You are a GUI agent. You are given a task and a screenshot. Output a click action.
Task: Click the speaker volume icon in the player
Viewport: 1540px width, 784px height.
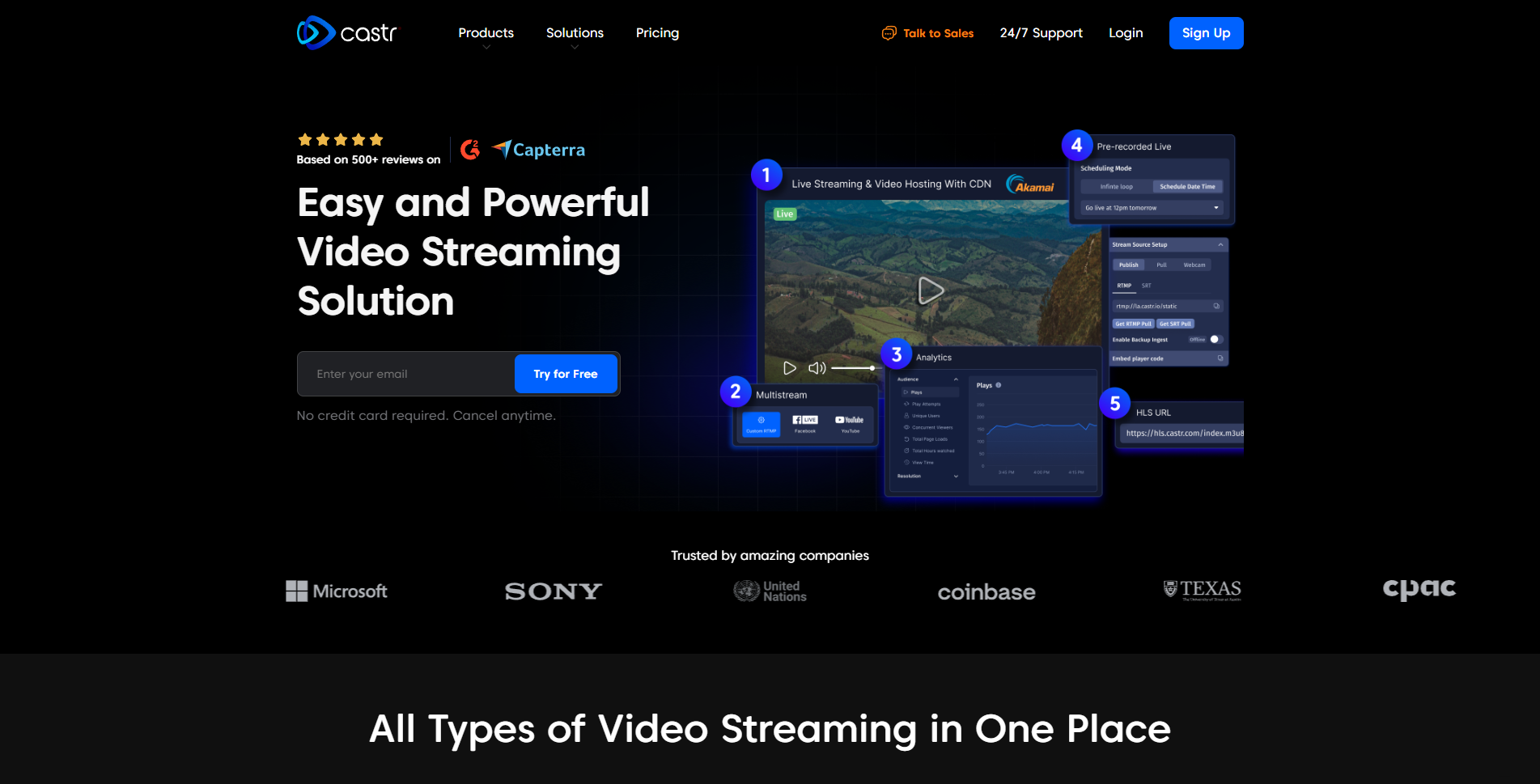tap(817, 368)
